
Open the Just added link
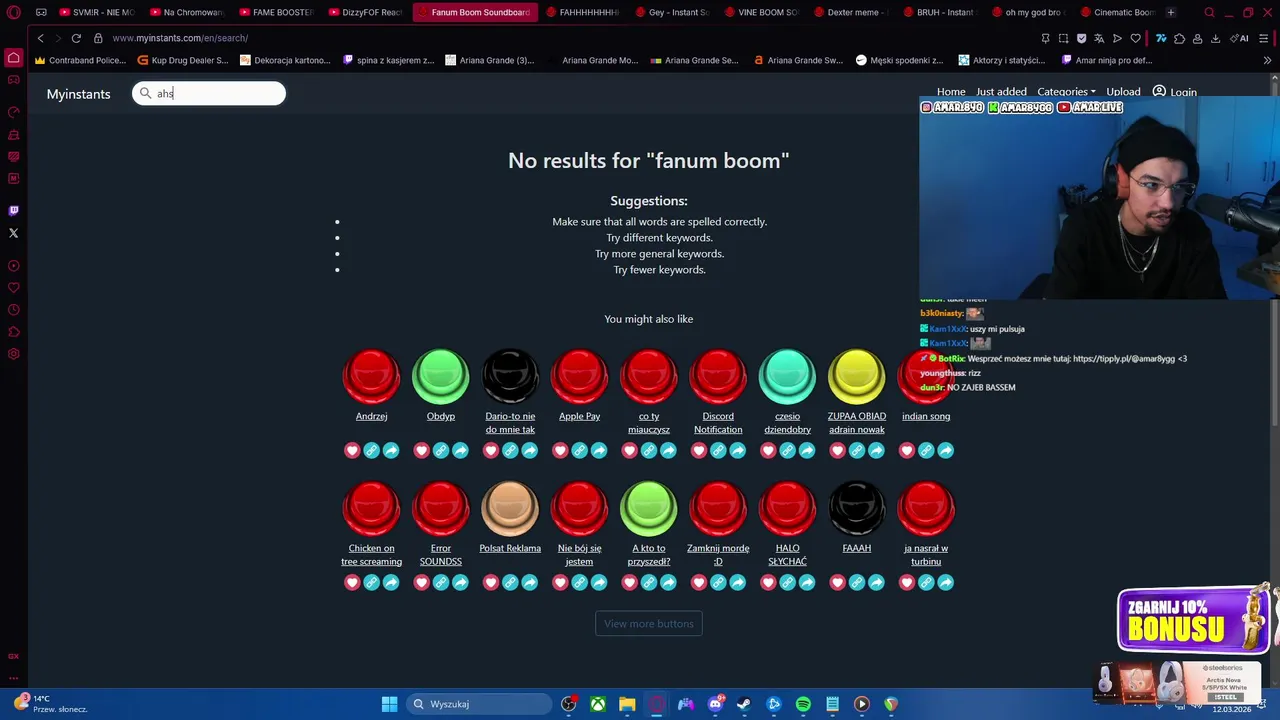(x=1001, y=92)
